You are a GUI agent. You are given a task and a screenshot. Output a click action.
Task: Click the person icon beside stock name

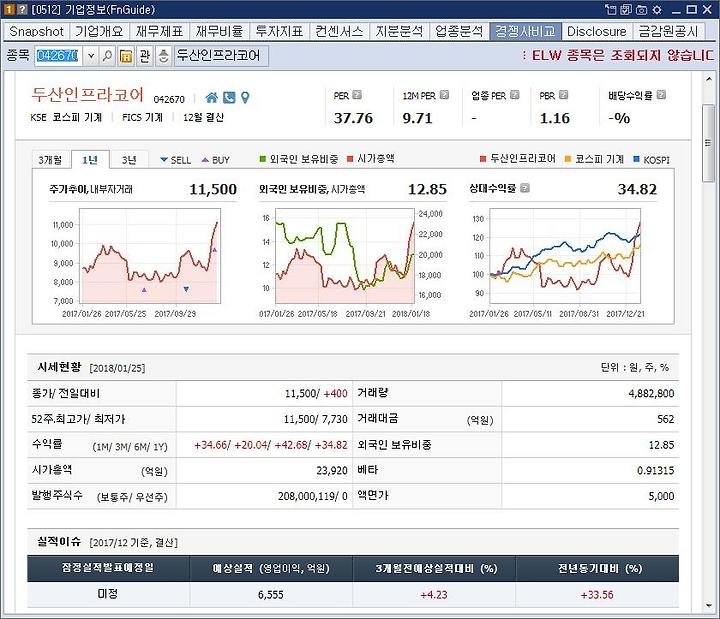pyautogui.click(x=163, y=56)
